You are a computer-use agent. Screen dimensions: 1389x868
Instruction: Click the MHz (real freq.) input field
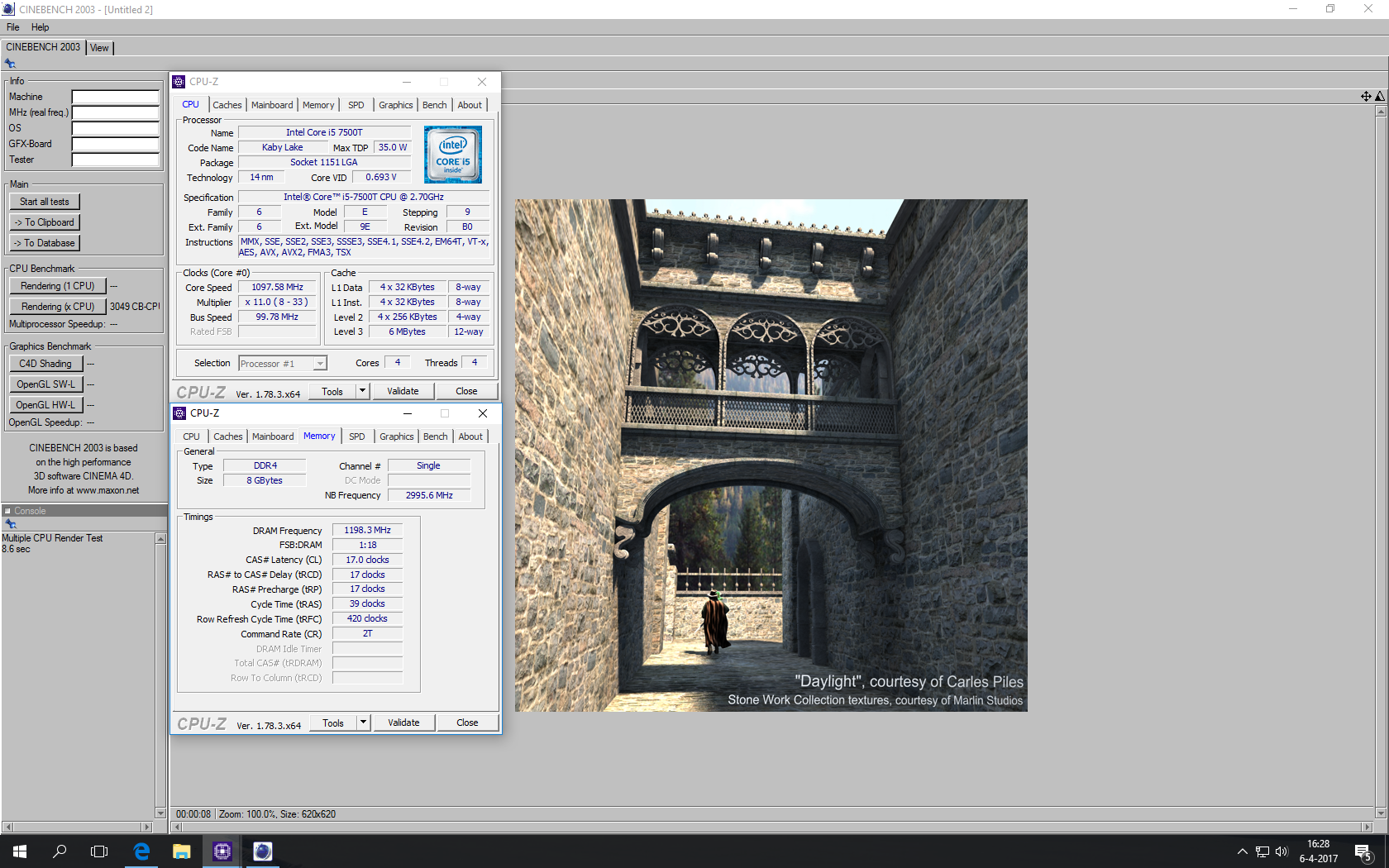click(x=115, y=112)
